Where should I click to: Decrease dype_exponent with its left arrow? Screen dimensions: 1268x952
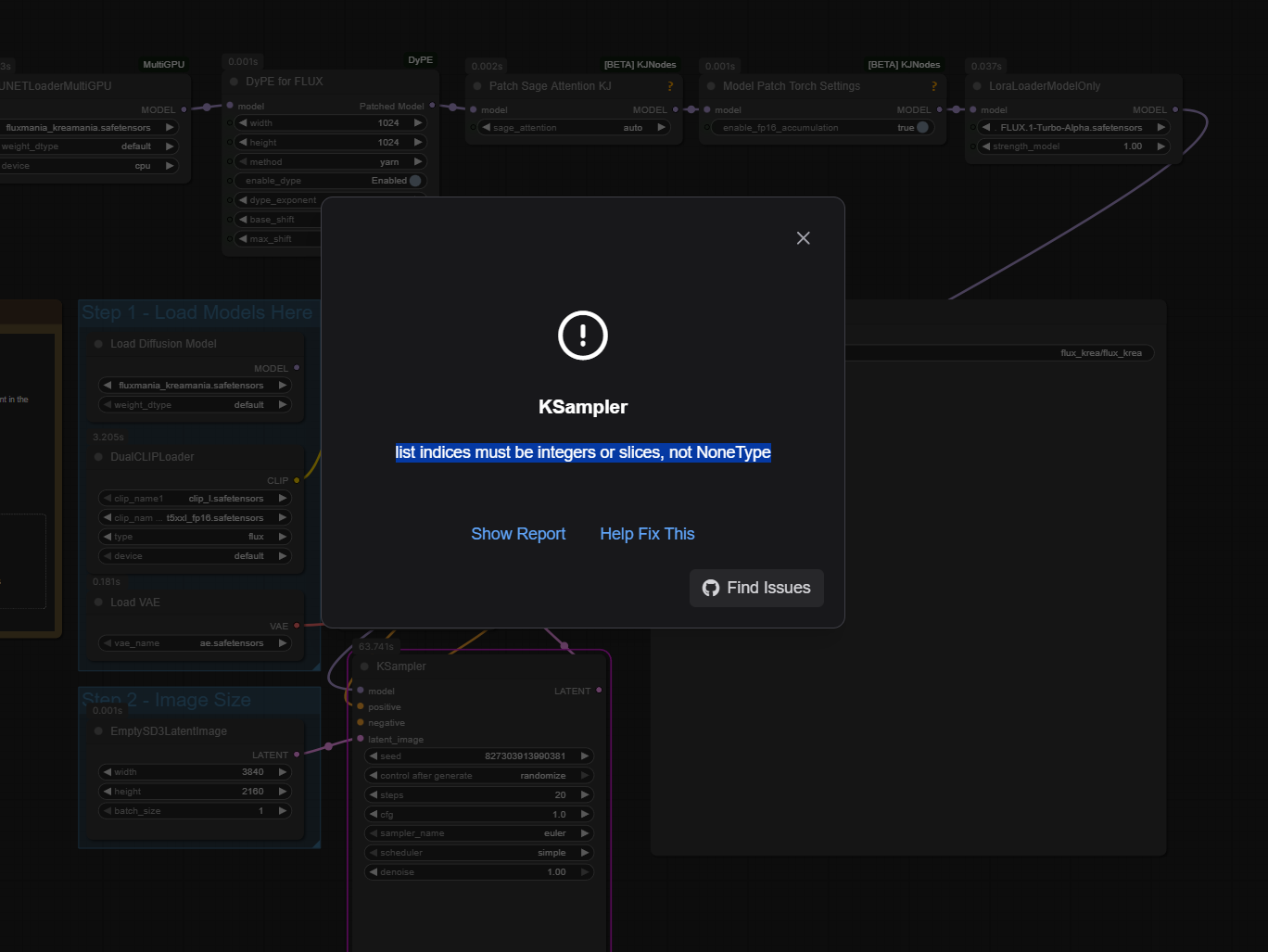[x=243, y=200]
